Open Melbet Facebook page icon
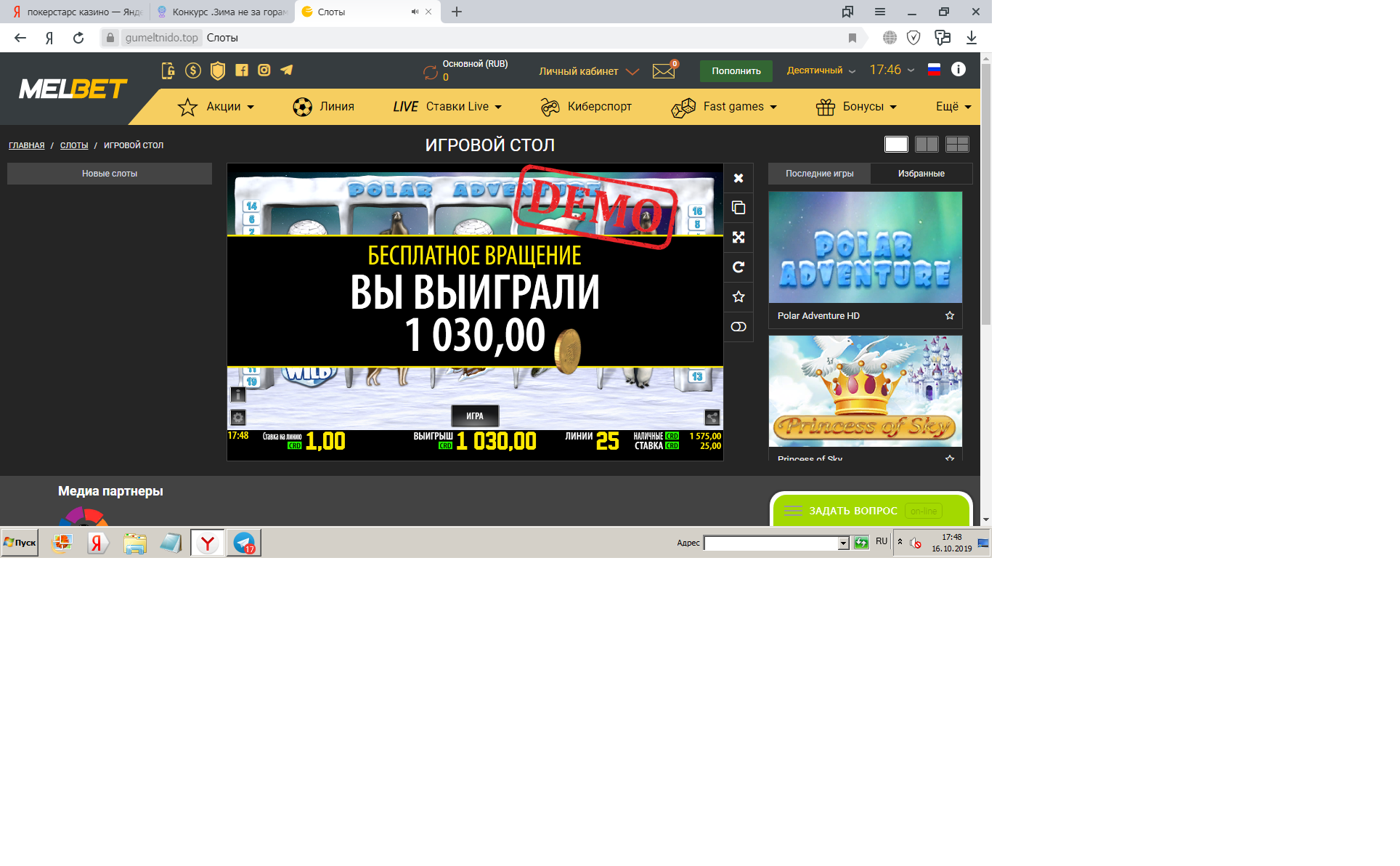This screenshot has height=866, width=1400. 242,70
